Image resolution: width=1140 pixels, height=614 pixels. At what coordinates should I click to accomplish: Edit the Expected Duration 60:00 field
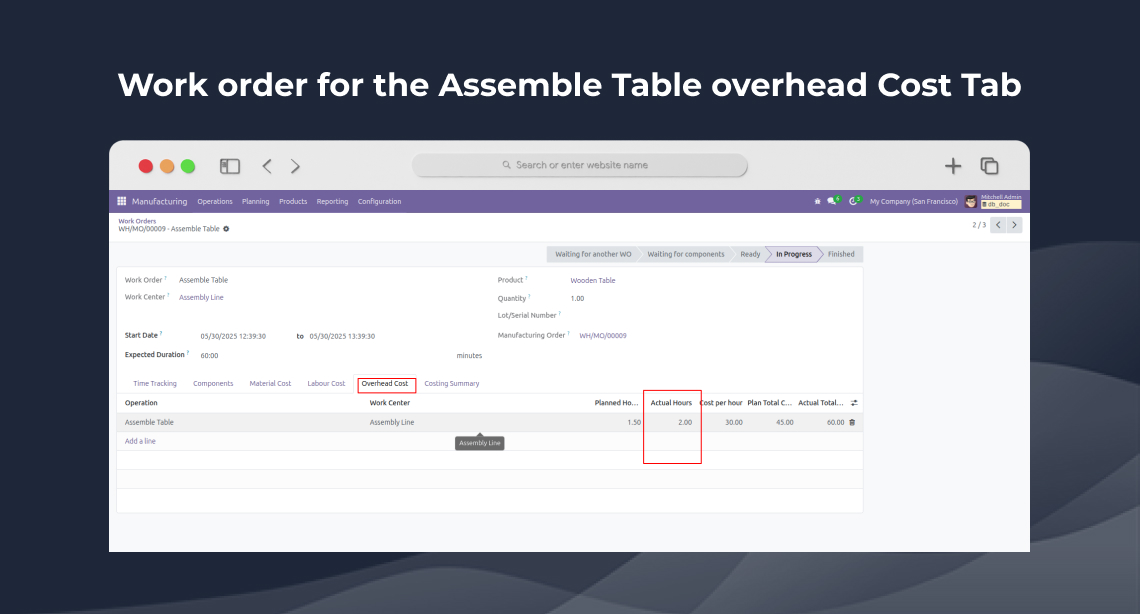coord(209,355)
